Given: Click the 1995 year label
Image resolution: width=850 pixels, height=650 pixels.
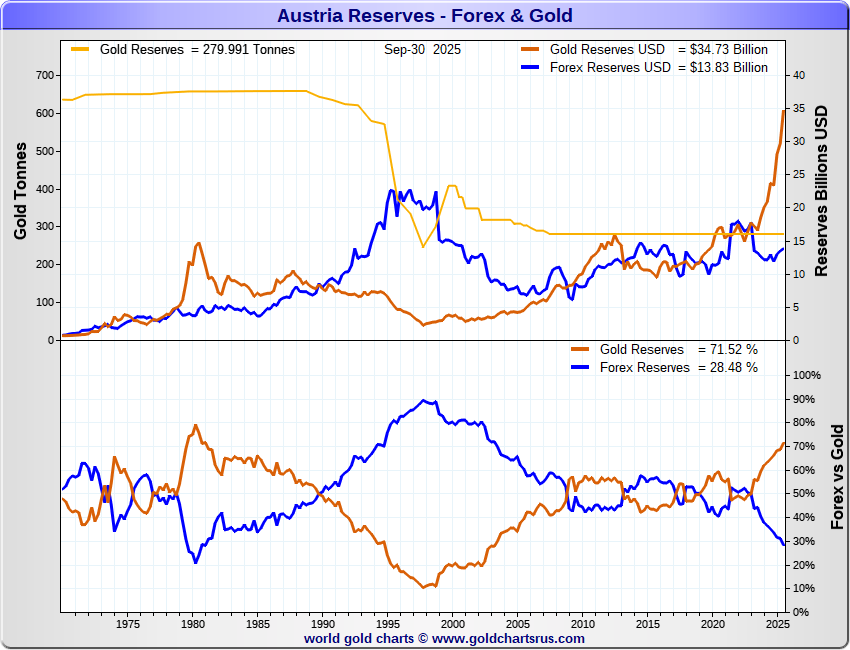Looking at the screenshot, I should 388,624.
